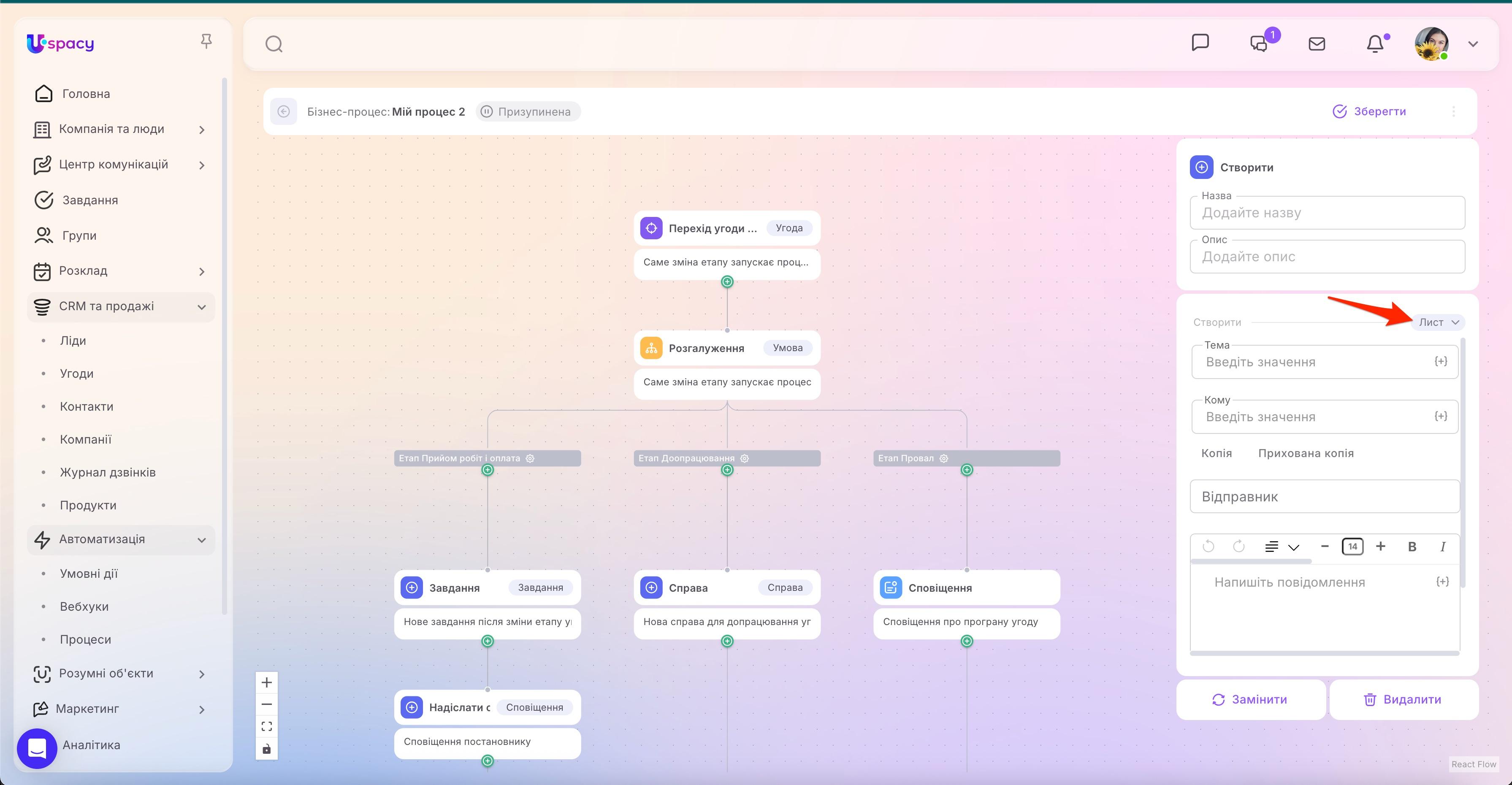Insert a variable into the Тема field
Image resolution: width=1512 pixels, height=785 pixels.
(x=1442, y=361)
